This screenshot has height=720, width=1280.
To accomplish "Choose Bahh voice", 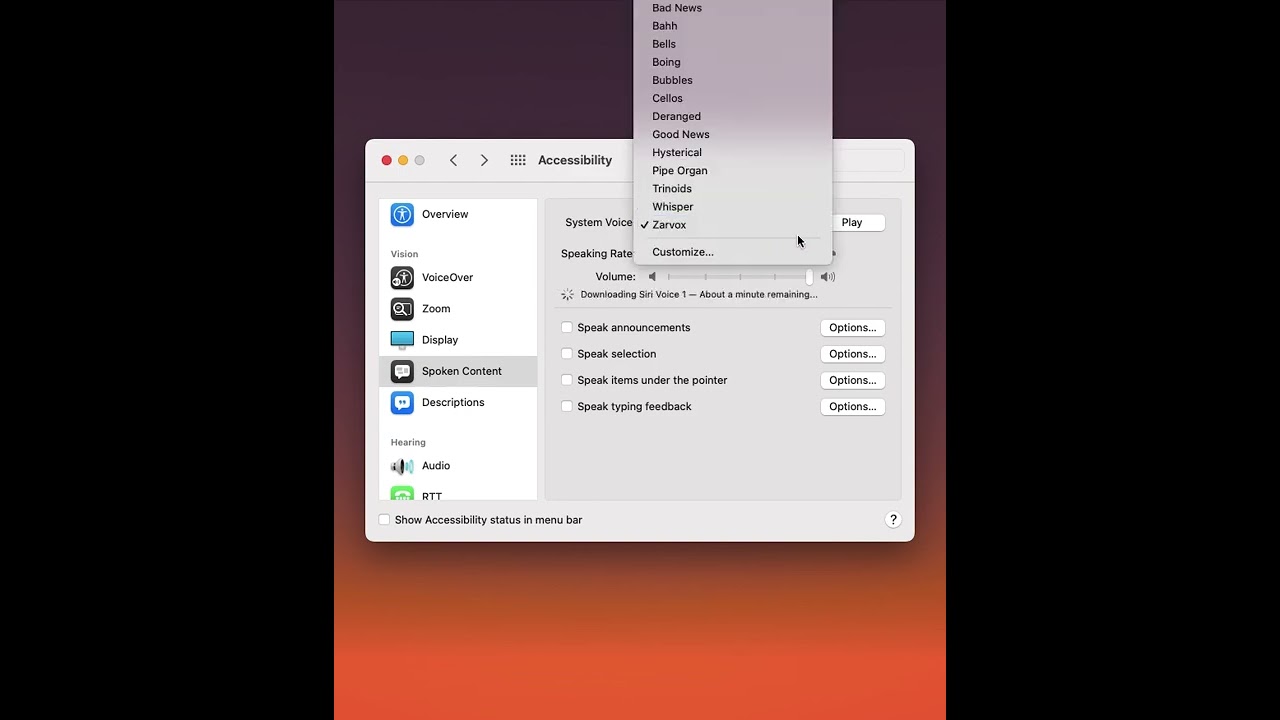I will (733, 26).
